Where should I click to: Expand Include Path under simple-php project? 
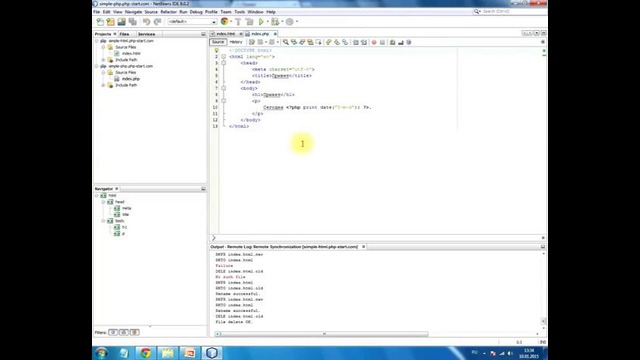(104, 85)
